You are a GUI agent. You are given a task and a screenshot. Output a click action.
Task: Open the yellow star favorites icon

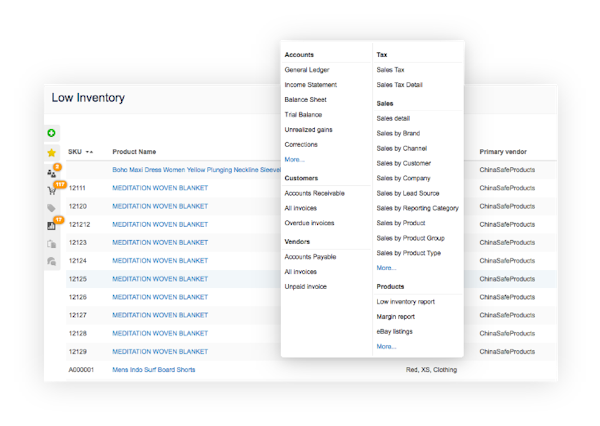pos(51,153)
